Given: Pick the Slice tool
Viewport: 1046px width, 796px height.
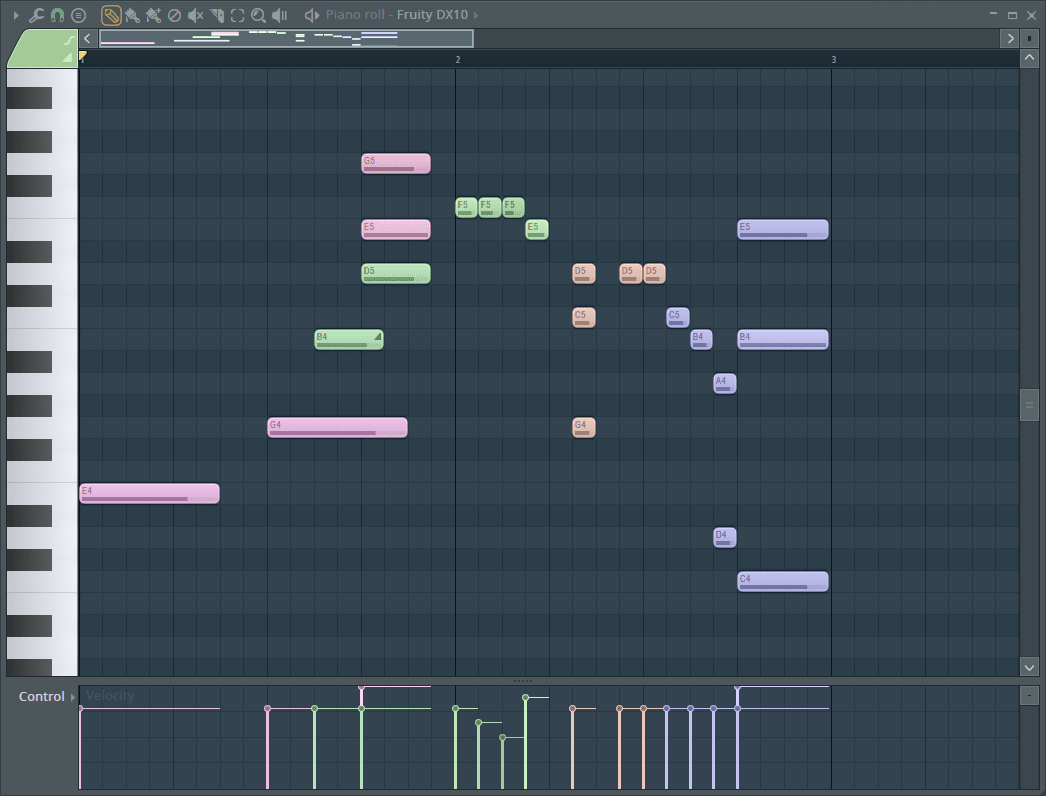Looking at the screenshot, I should [216, 15].
